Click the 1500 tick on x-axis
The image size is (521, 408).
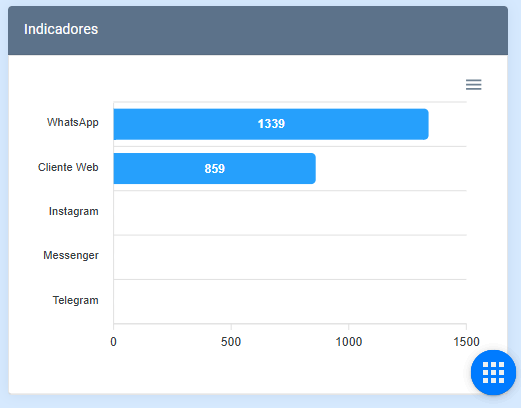466,342
